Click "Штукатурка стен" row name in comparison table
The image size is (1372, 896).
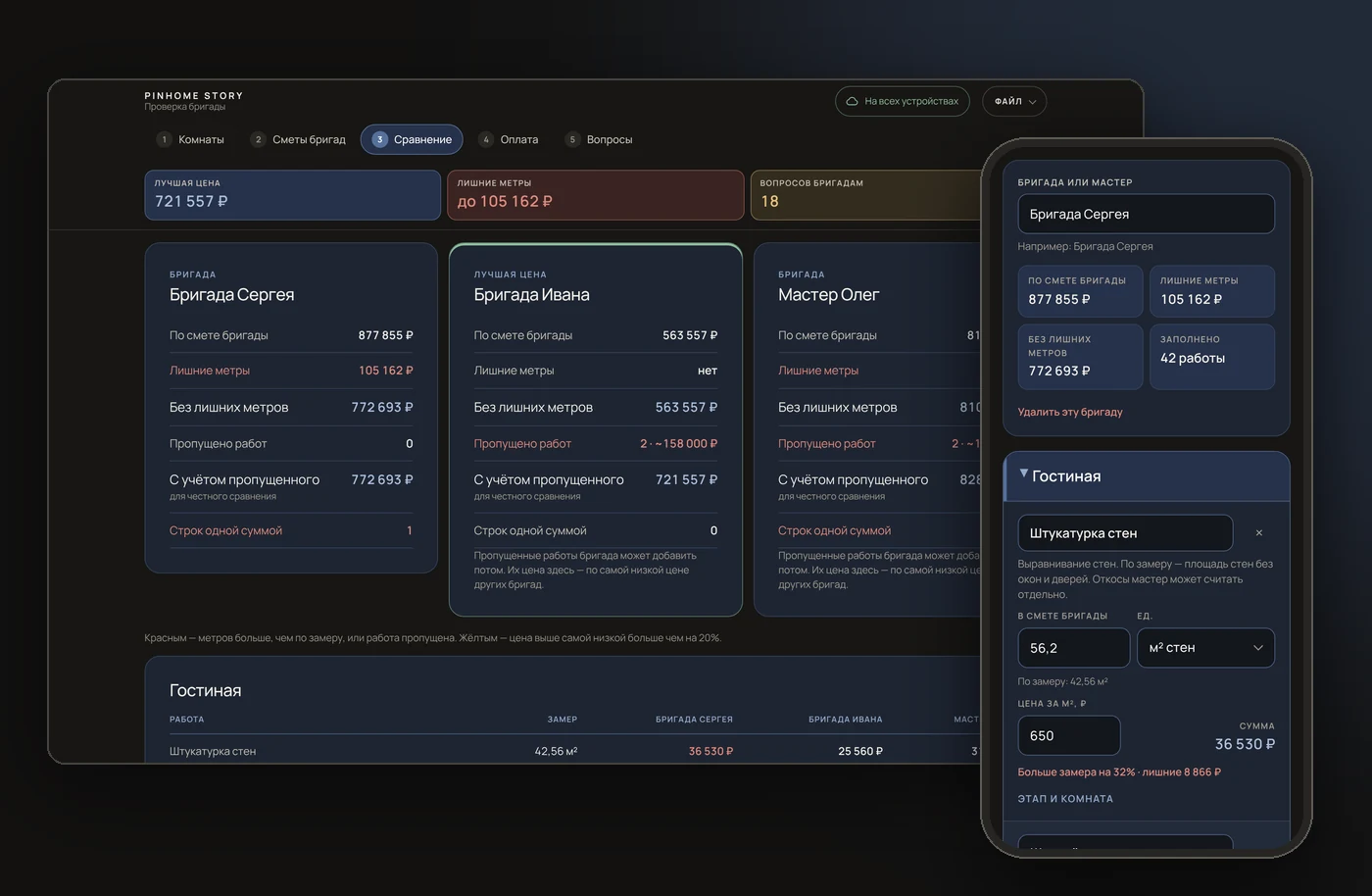(x=213, y=751)
